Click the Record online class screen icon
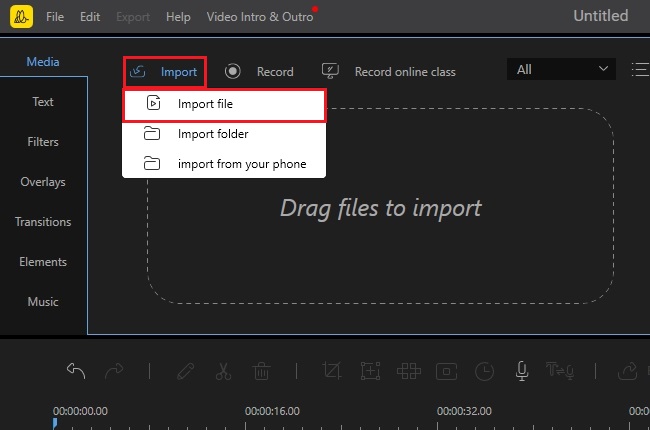The width and height of the screenshot is (650, 430). [x=330, y=71]
